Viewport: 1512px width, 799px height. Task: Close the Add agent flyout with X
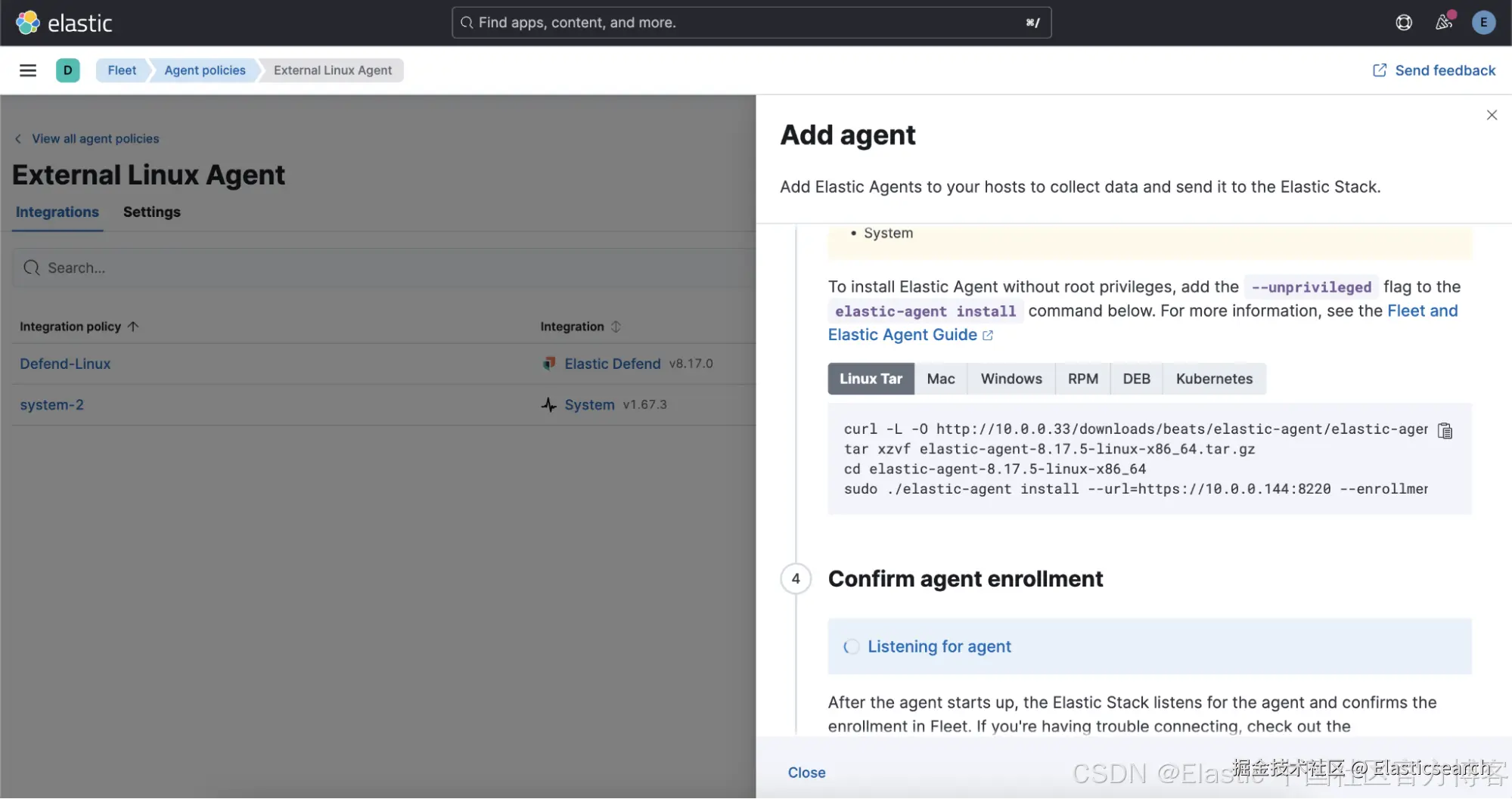coord(1492,115)
